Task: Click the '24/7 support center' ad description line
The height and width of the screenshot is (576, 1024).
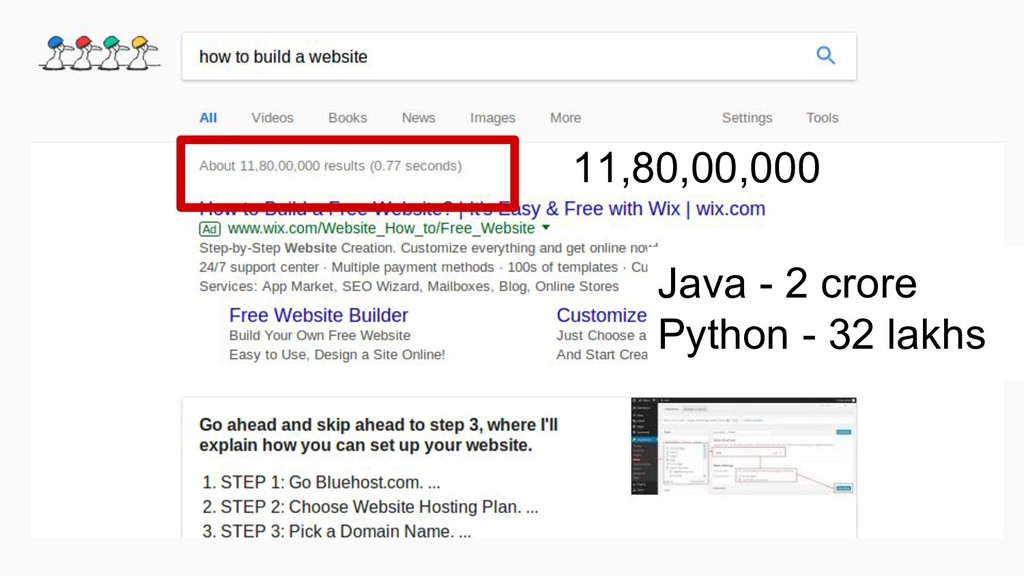Action: [423, 267]
